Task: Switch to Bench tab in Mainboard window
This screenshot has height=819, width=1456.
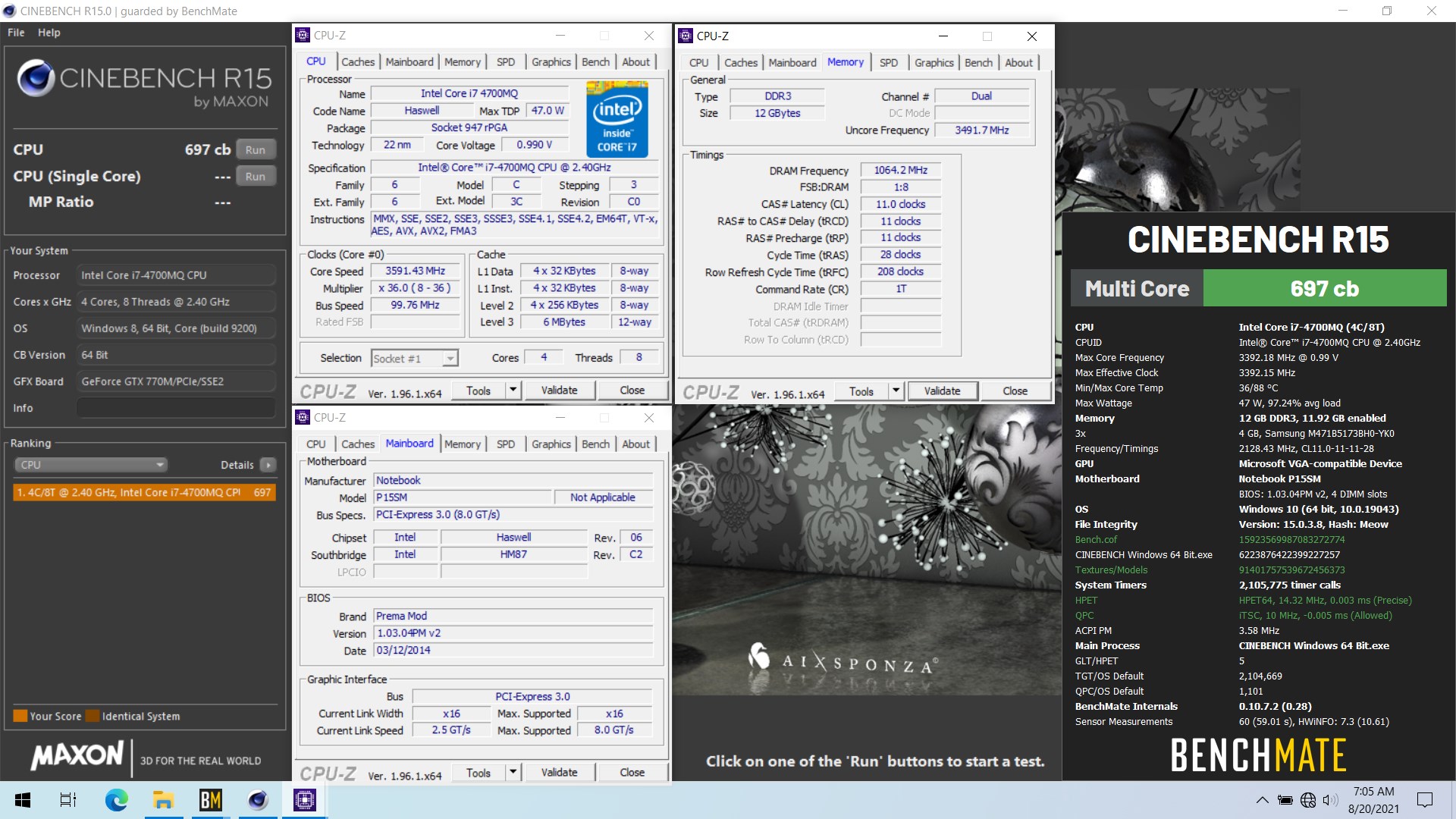Action: (595, 444)
